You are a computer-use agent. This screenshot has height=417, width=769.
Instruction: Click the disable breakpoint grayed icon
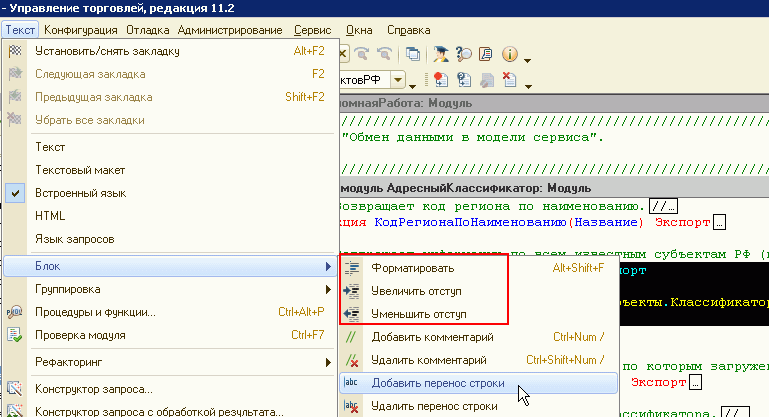click(487, 80)
